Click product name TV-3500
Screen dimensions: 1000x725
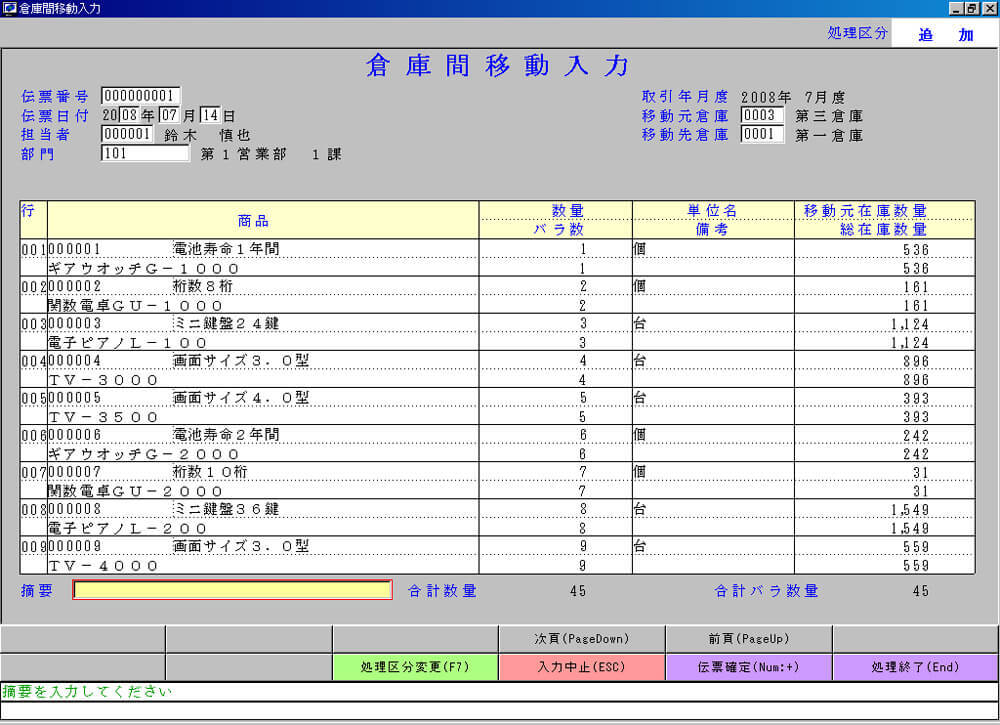[103, 417]
